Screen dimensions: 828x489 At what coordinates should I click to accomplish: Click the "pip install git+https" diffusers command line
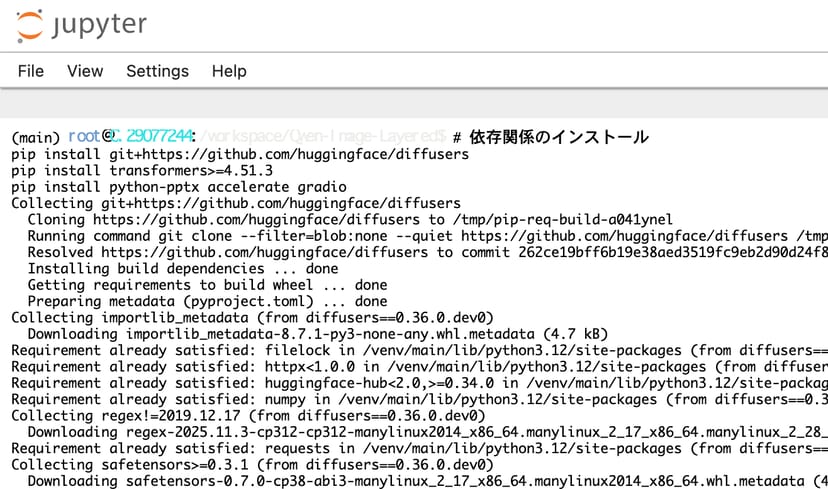click(240, 154)
